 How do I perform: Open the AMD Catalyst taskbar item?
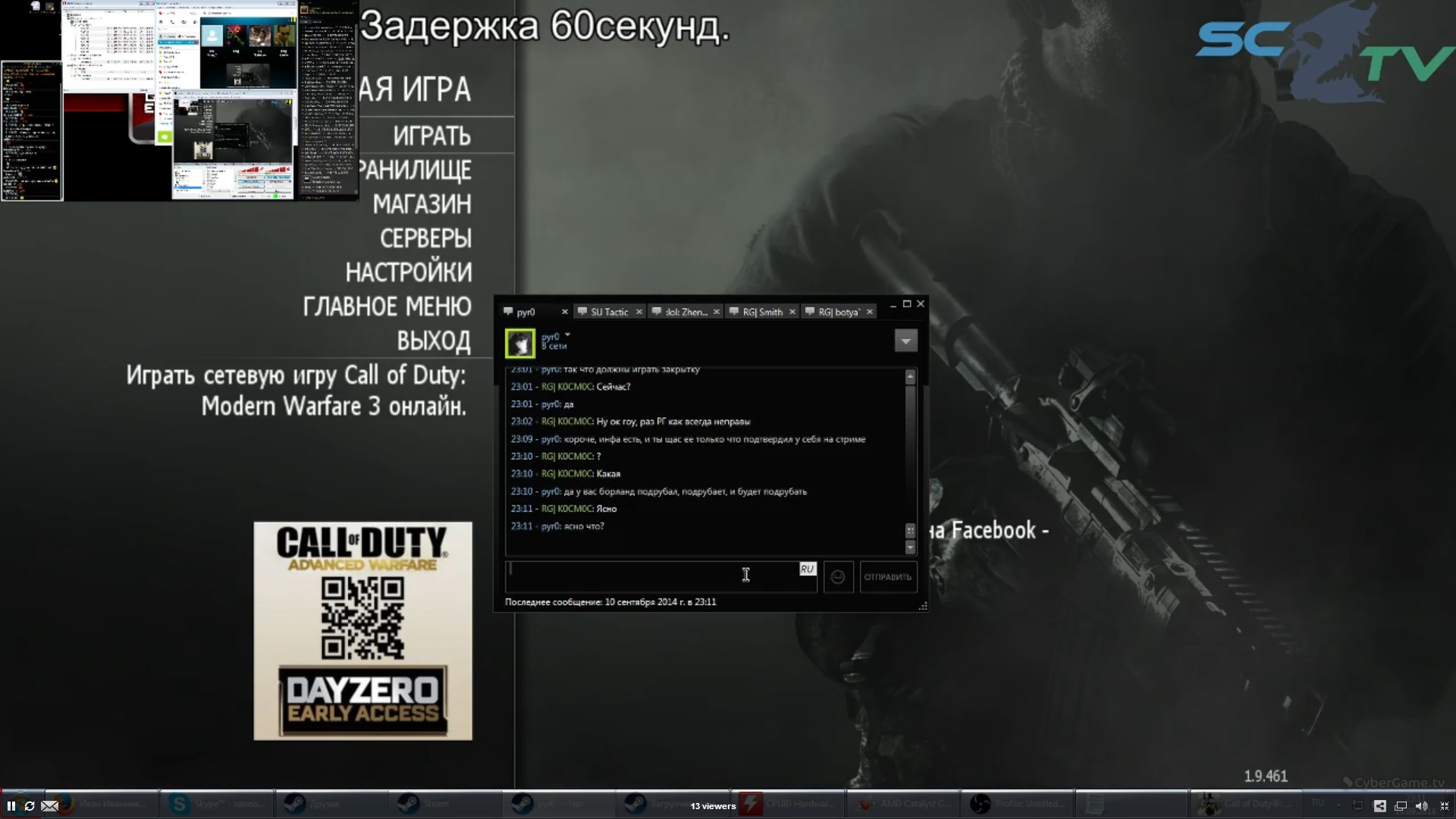tap(902, 803)
